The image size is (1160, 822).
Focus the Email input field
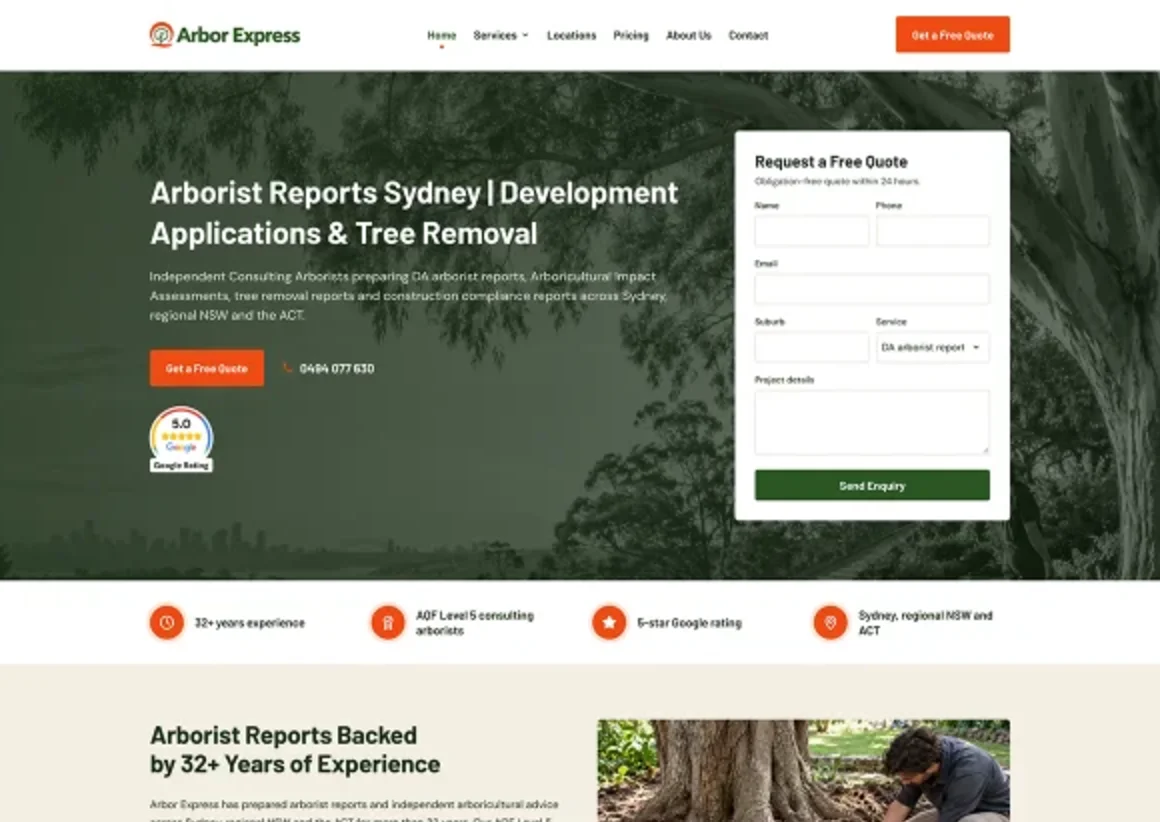pos(871,289)
